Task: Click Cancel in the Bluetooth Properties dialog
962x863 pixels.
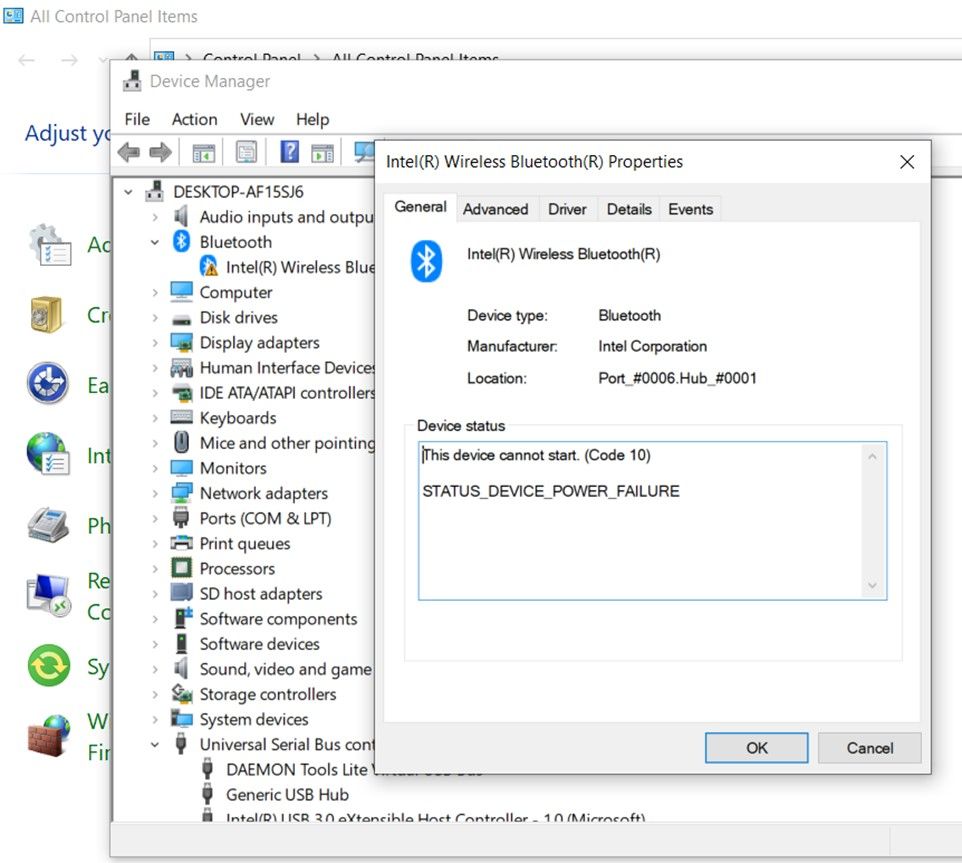Action: click(869, 748)
